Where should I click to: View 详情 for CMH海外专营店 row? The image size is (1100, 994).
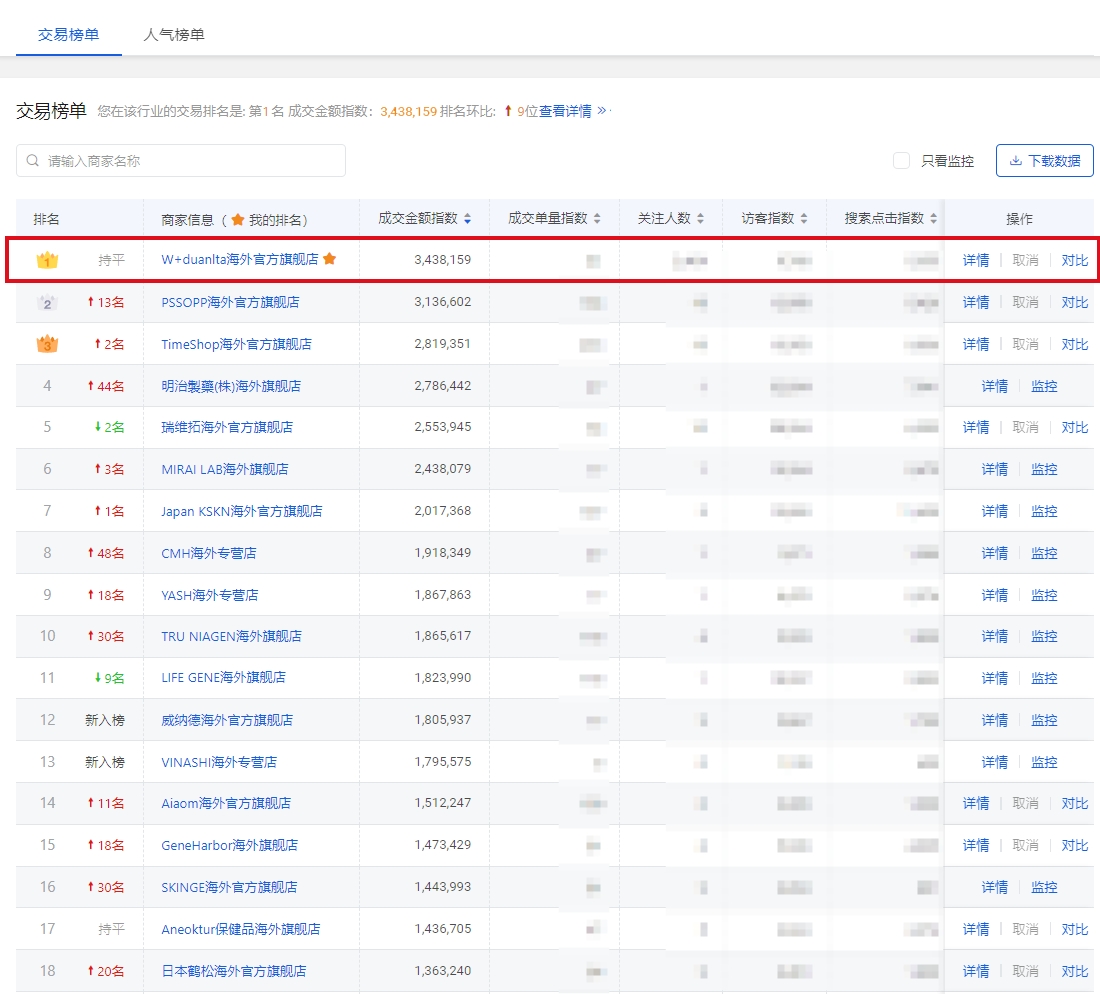click(x=995, y=553)
